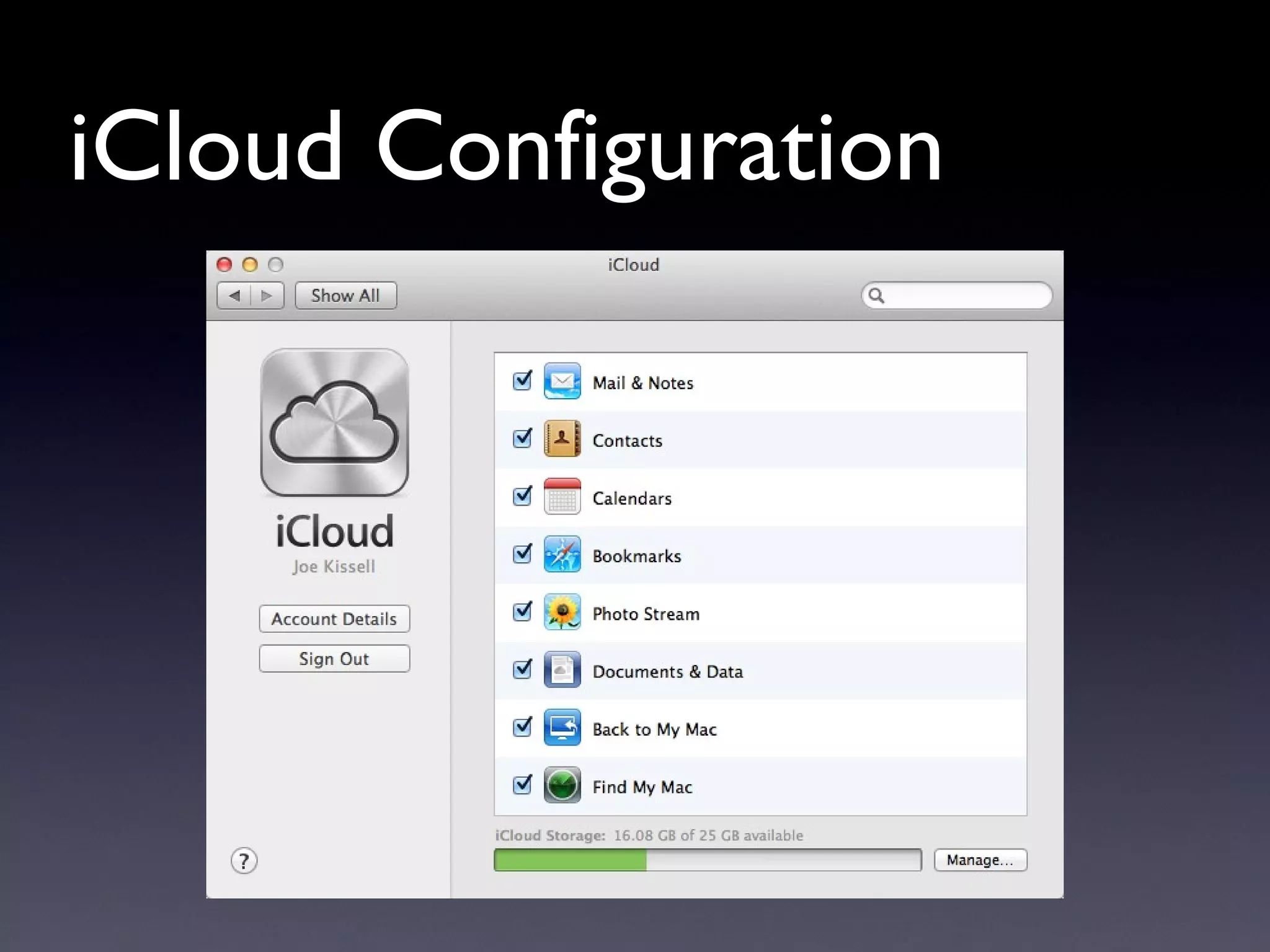The width and height of the screenshot is (1270, 952).
Task: Click the Find My Mac radar icon
Action: coord(562,785)
